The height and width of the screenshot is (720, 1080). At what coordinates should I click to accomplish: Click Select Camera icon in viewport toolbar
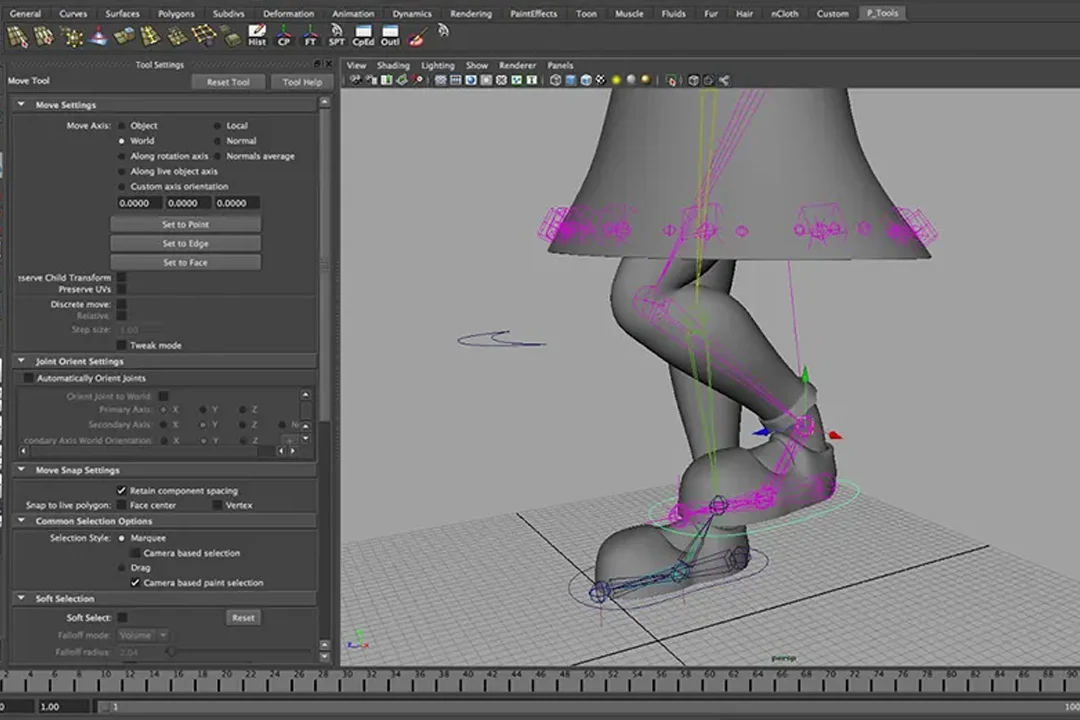pyautogui.click(x=355, y=80)
